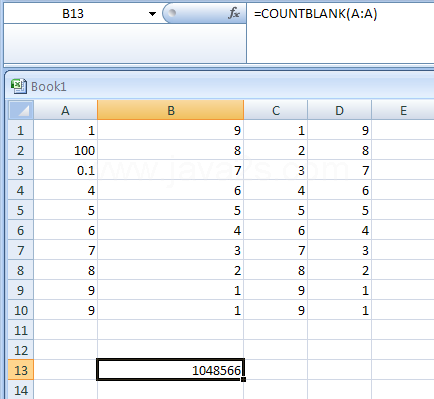Click cell D10 containing 1

click(339, 310)
